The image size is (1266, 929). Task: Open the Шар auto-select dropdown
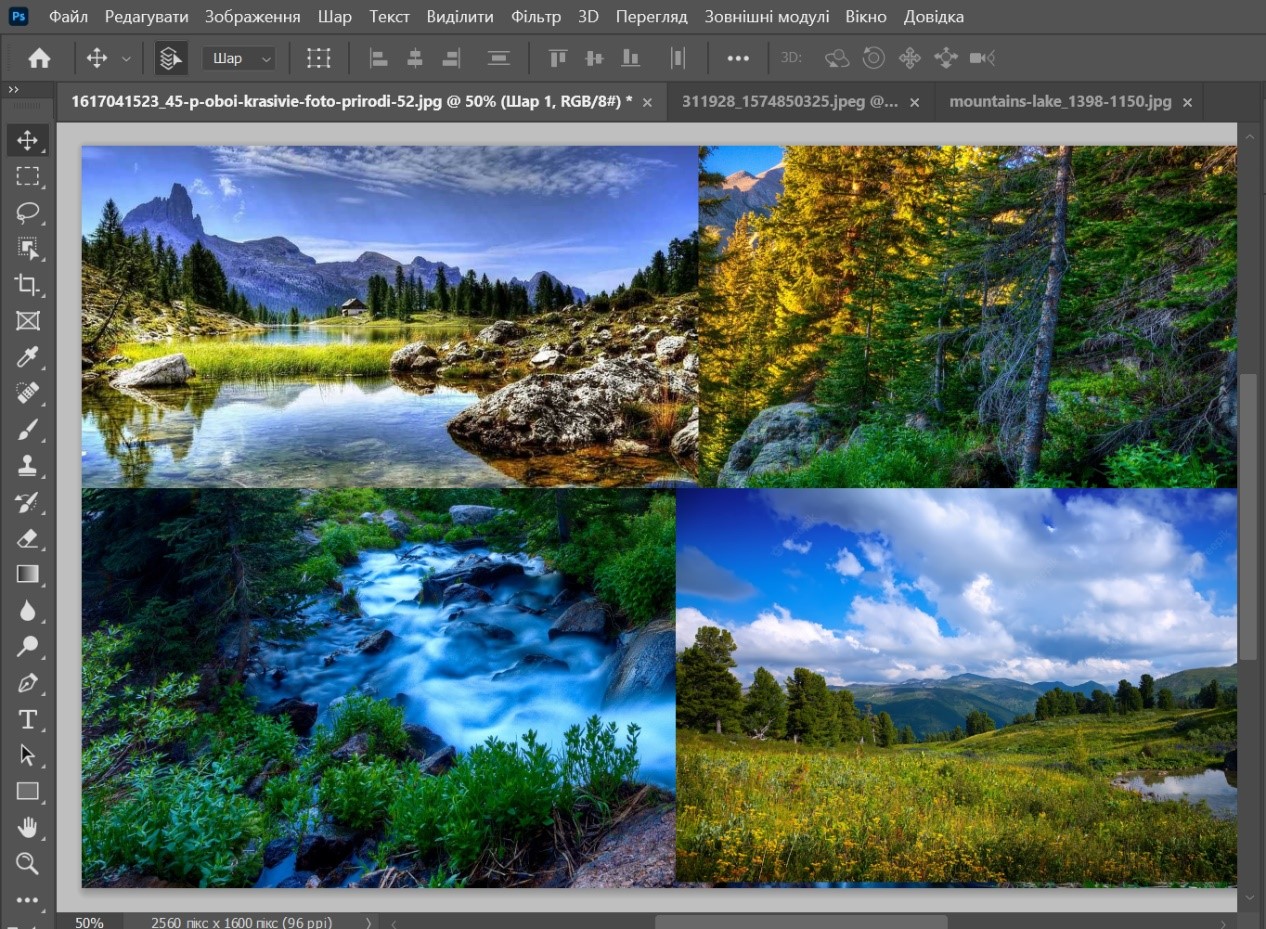[x=239, y=58]
